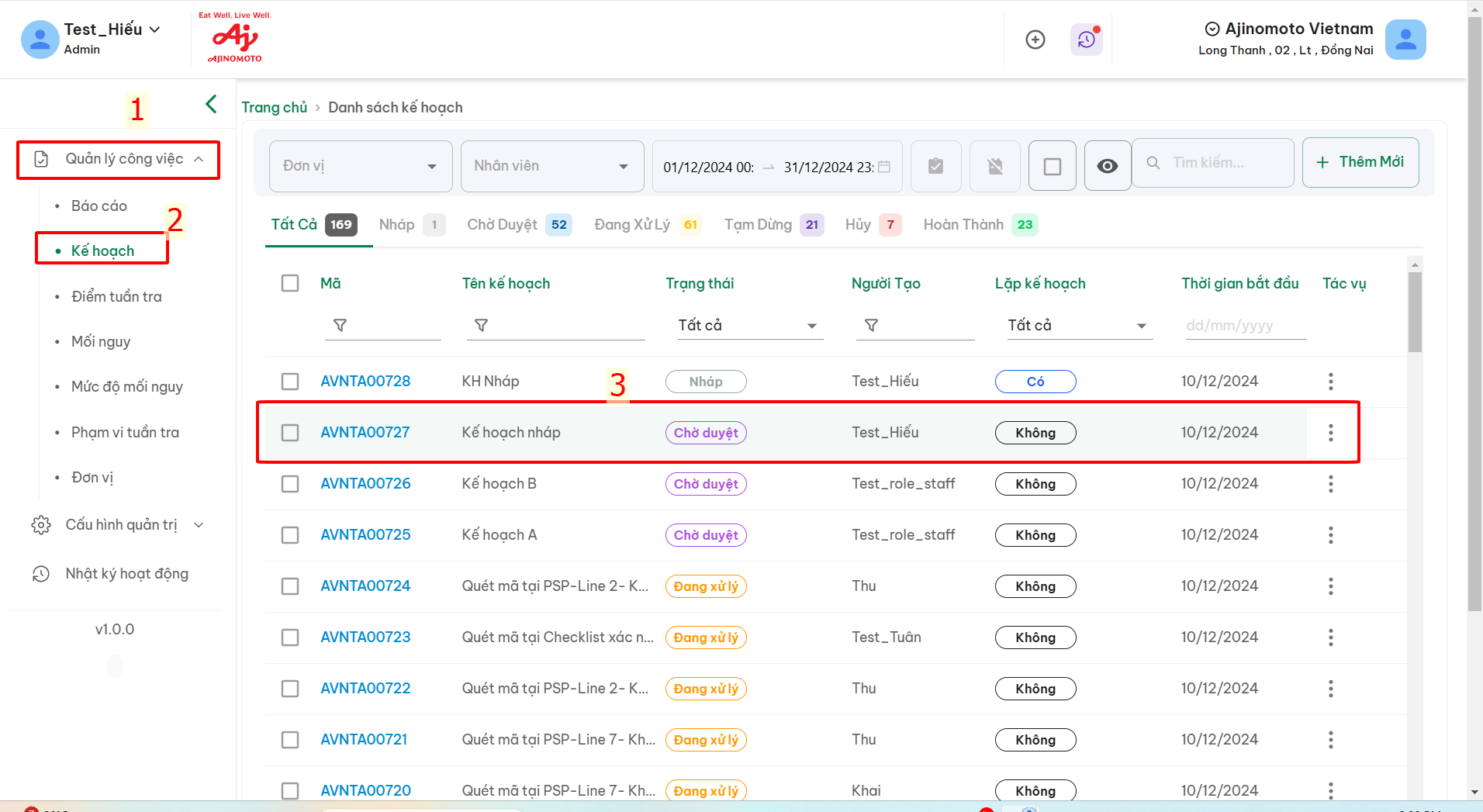Open actions menu for AVNTA00725
Image resolution: width=1483 pixels, height=812 pixels.
pyautogui.click(x=1331, y=535)
